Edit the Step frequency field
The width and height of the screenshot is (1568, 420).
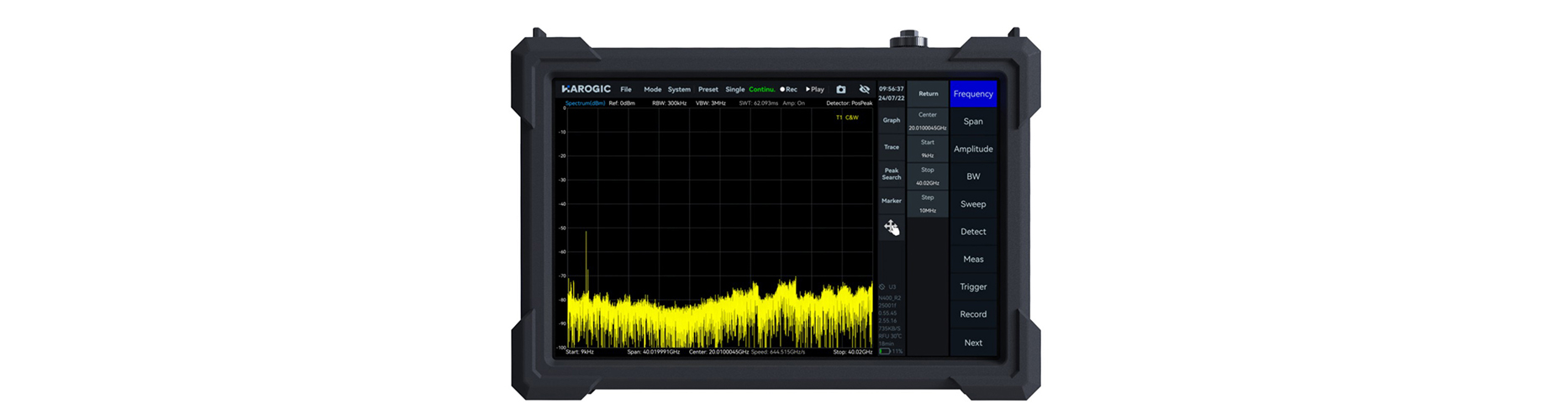928,204
